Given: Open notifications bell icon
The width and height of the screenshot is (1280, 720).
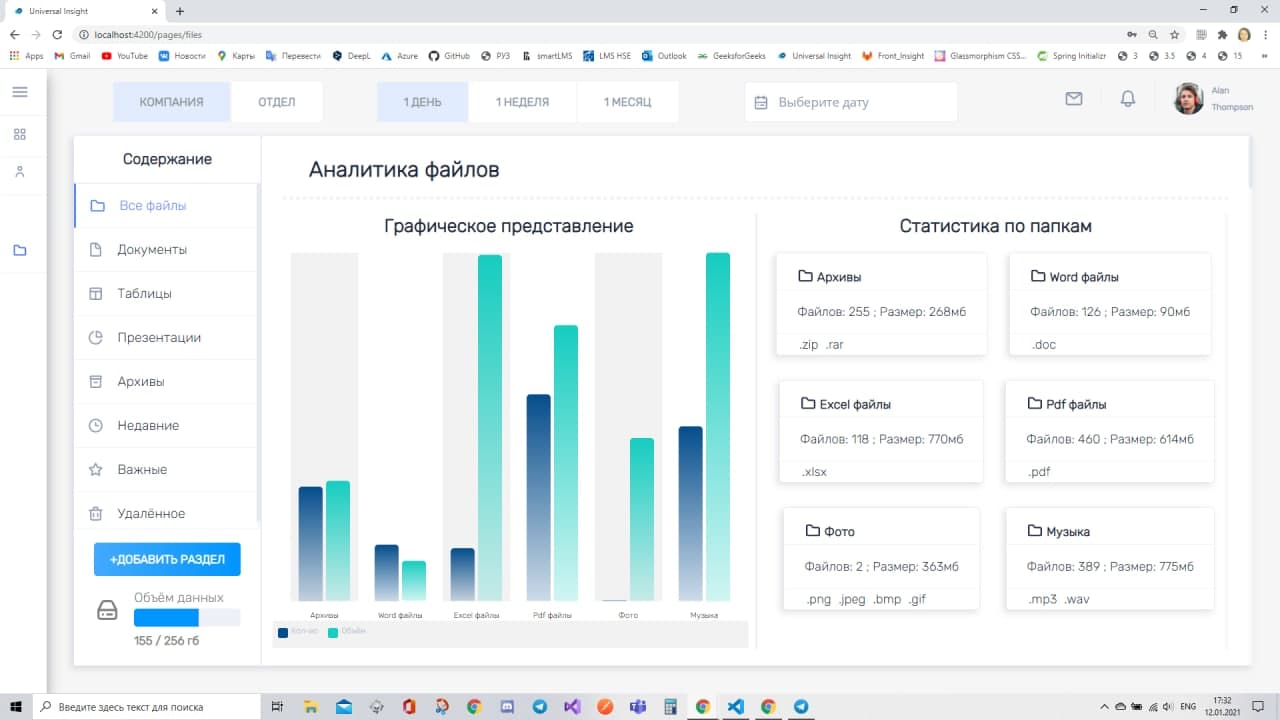Looking at the screenshot, I should (x=1128, y=99).
